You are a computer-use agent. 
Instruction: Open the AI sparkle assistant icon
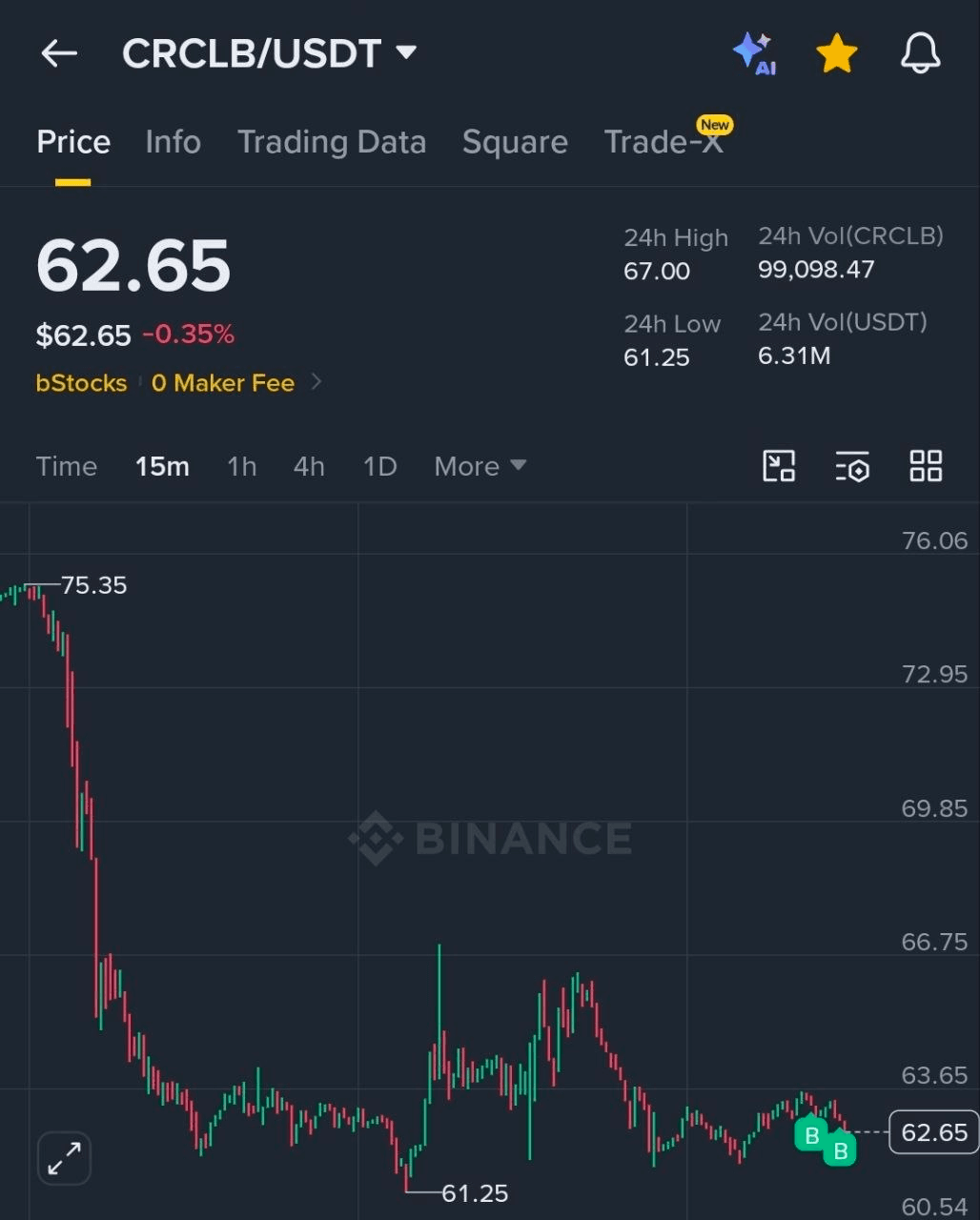click(x=754, y=53)
